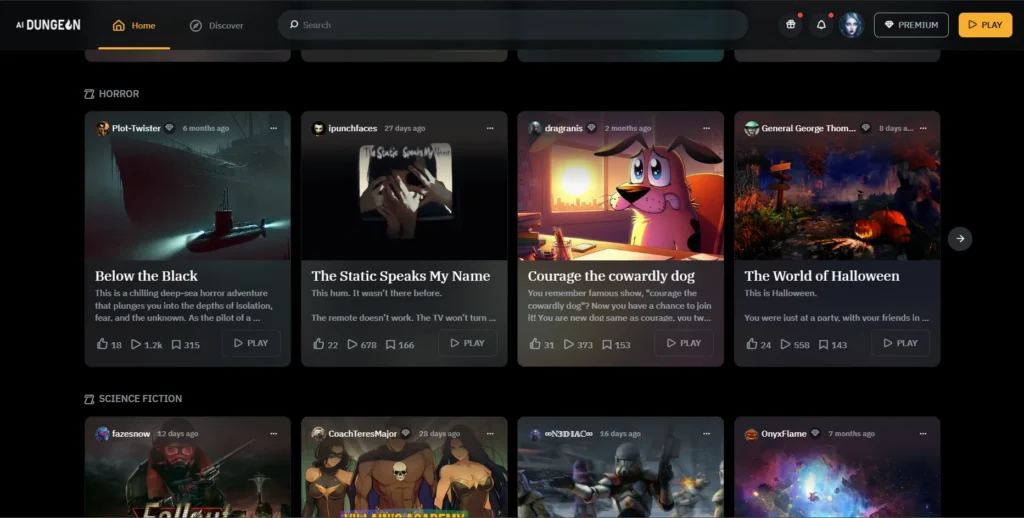Open more options on fazesnow card
Screen dimensions: 1024x518
tap(274, 433)
